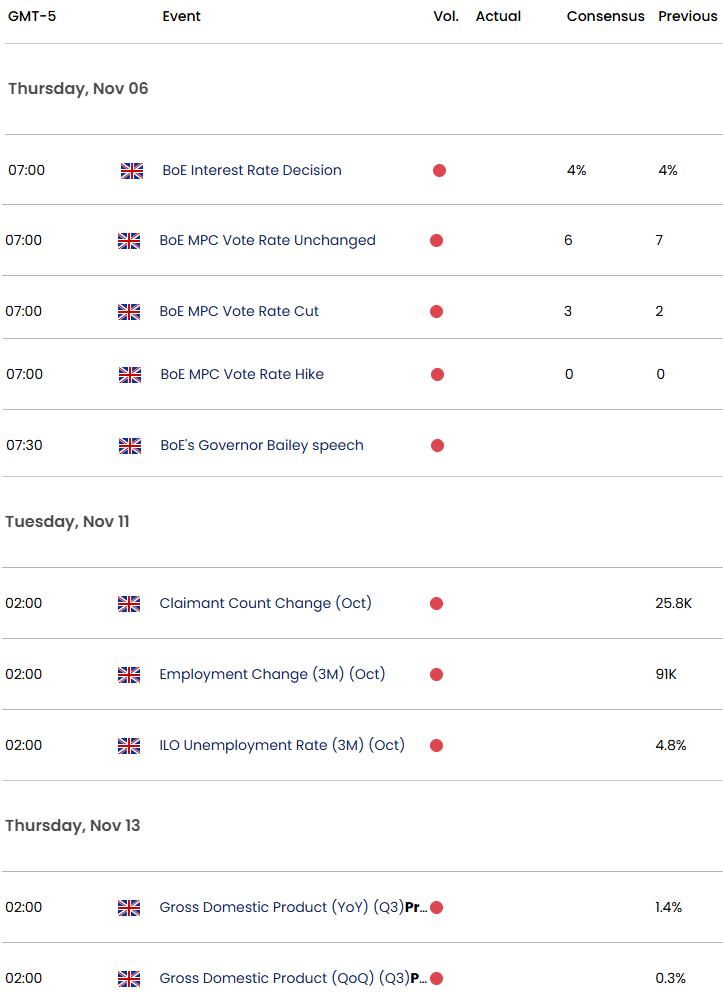Viewport: 723px width, 992px height.
Task: Click red volatility dot for ILO Unemployment Rate
Action: [x=436, y=746]
